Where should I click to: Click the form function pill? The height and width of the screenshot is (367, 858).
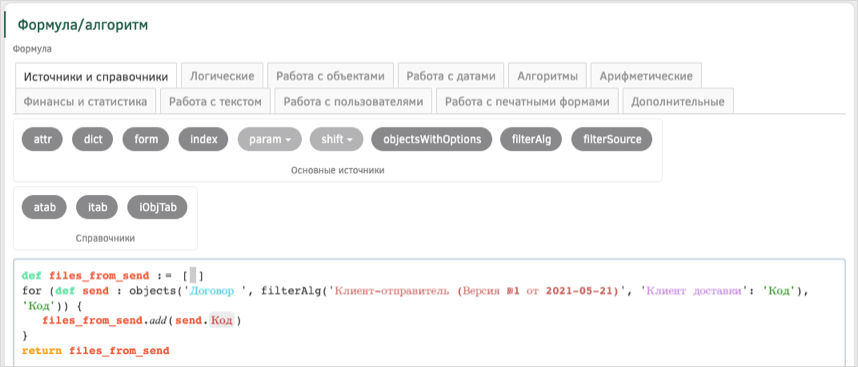pyautogui.click(x=146, y=139)
